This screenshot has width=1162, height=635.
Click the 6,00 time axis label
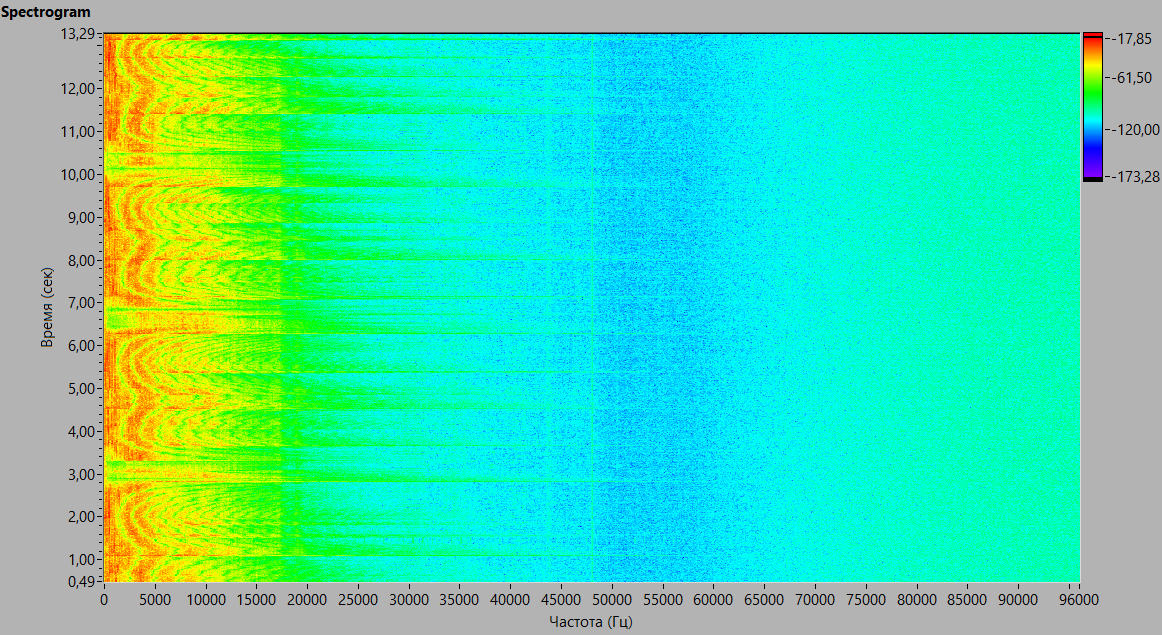pos(84,346)
